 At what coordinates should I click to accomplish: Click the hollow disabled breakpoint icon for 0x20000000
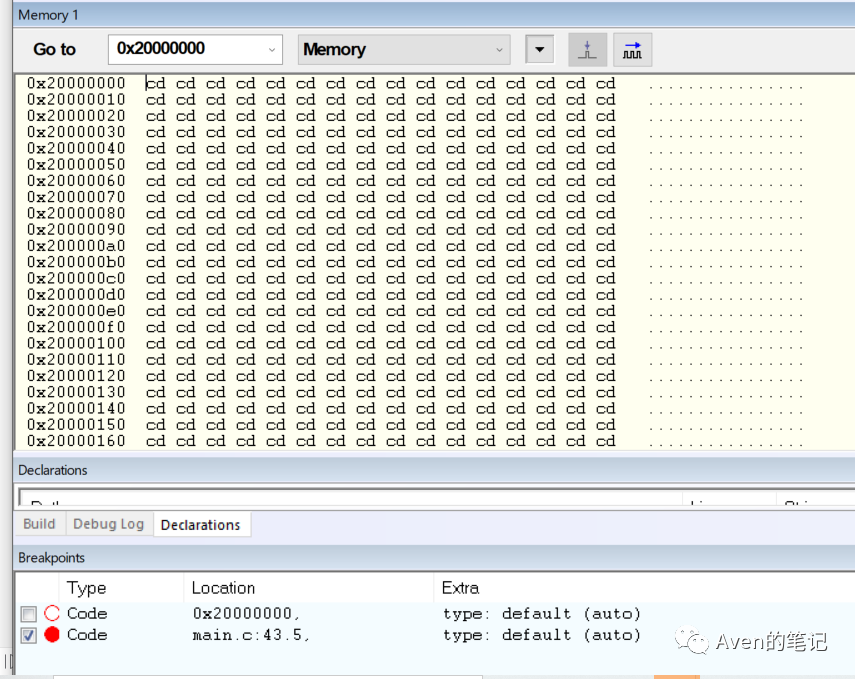click(x=52, y=613)
